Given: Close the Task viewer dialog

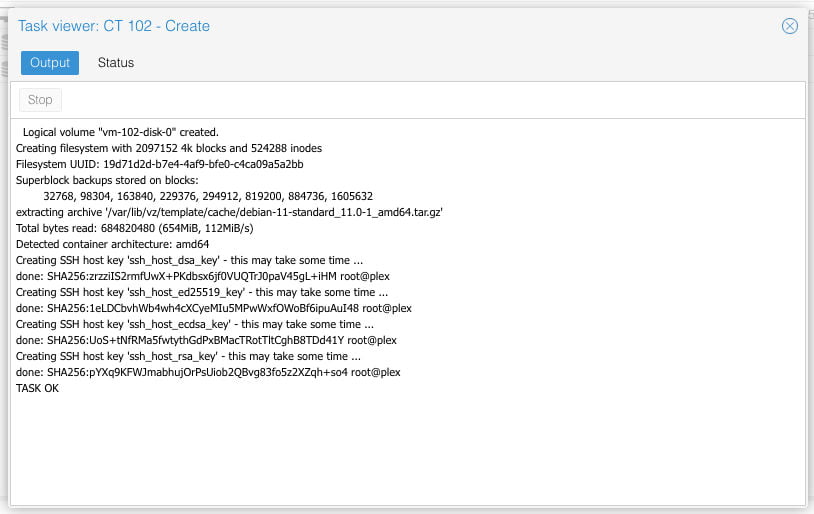Looking at the screenshot, I should [x=789, y=26].
